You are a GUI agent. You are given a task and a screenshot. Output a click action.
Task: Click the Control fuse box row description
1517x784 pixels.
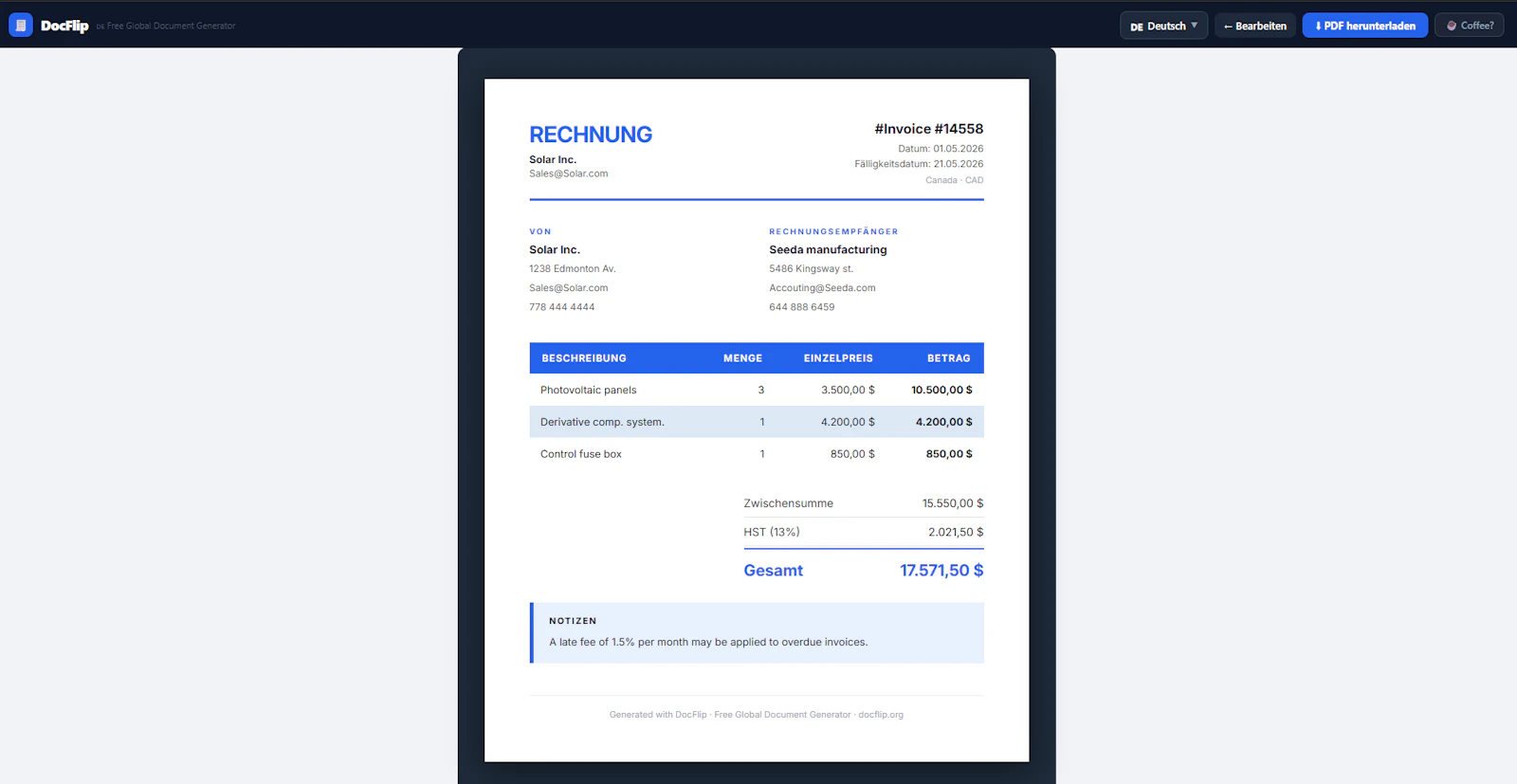pos(581,454)
